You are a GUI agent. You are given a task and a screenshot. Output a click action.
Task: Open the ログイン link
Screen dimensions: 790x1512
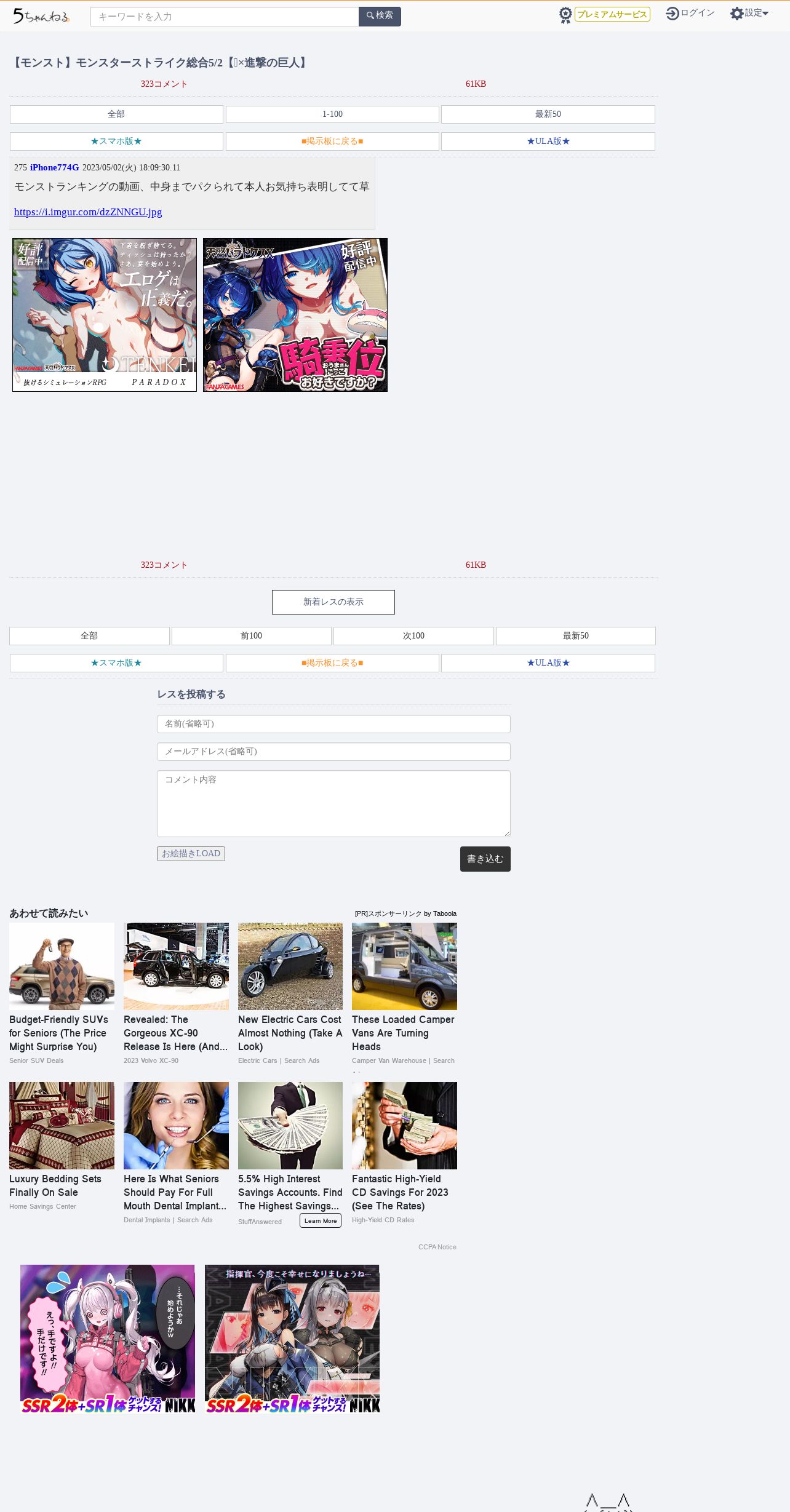(698, 13)
